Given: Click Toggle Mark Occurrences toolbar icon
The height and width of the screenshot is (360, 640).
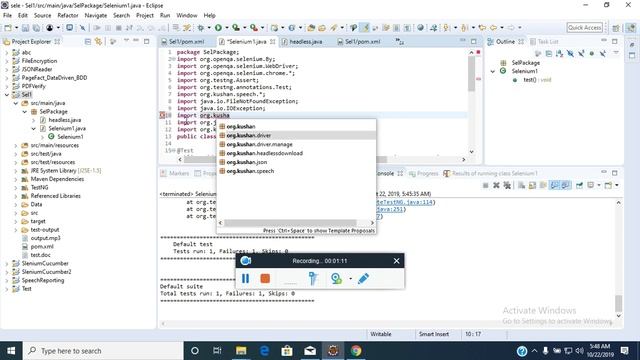Looking at the screenshot, I should click(x=365, y=28).
